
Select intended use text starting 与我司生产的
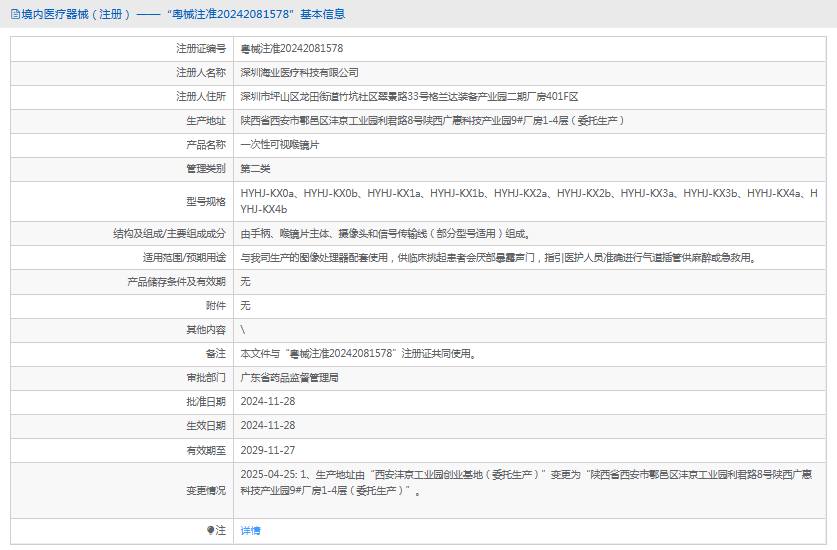click(498, 257)
